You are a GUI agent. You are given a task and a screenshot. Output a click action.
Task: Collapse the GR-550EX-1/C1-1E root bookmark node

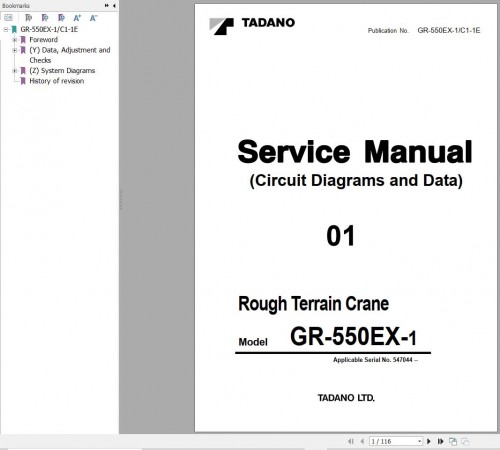[6, 29]
